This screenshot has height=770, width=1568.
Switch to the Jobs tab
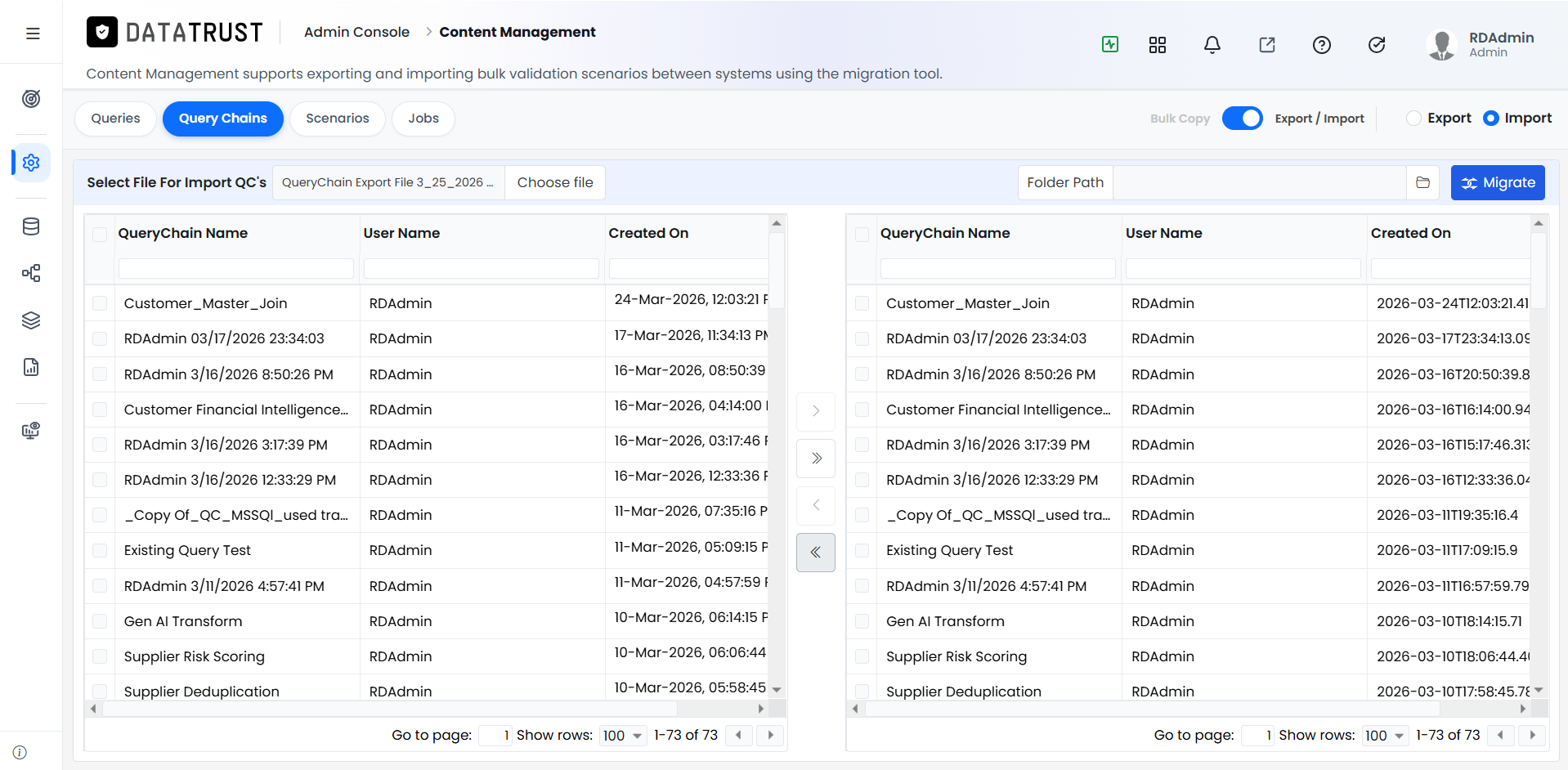(423, 119)
